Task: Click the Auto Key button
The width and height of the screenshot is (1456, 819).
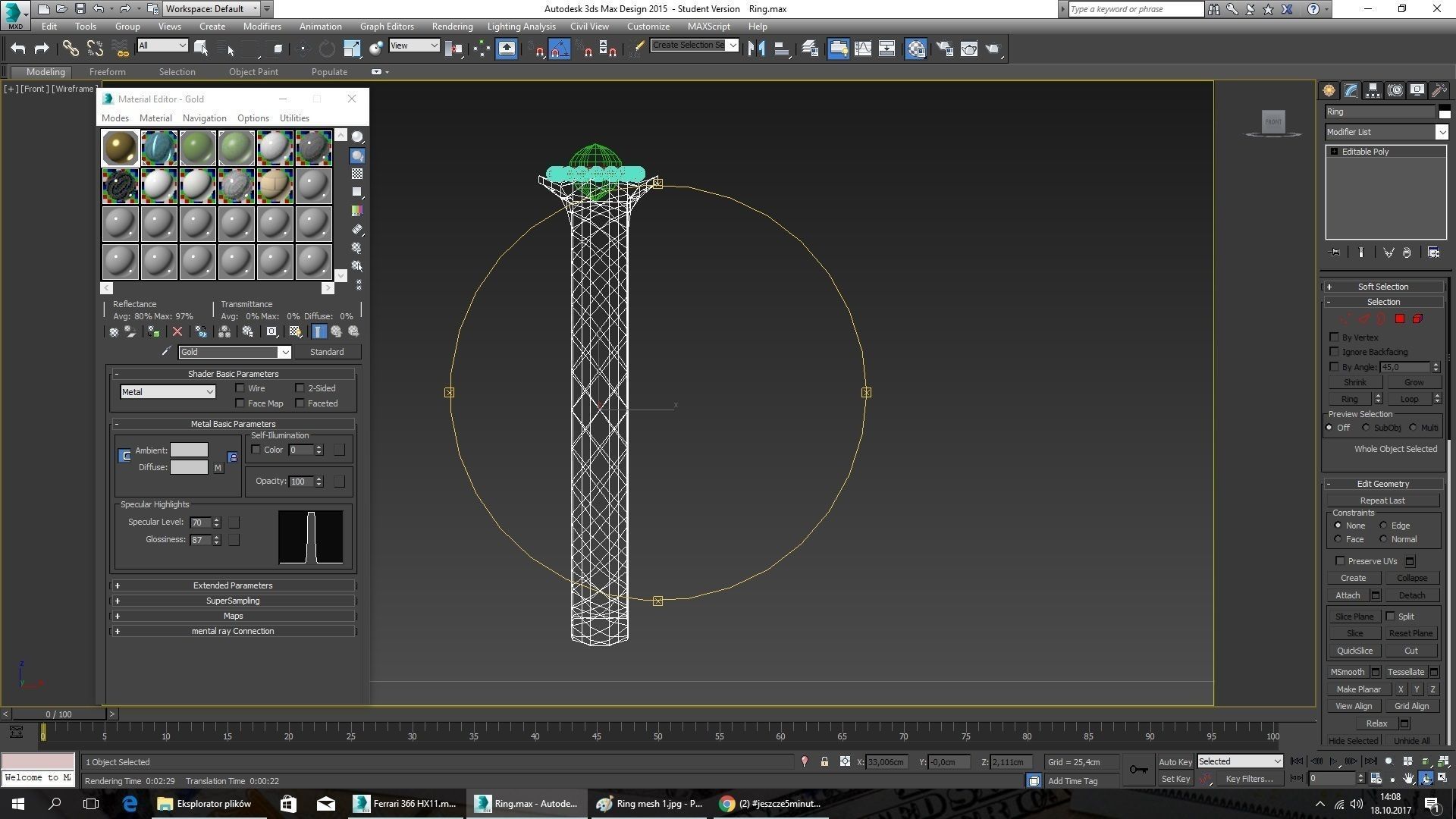Action: tap(1175, 761)
